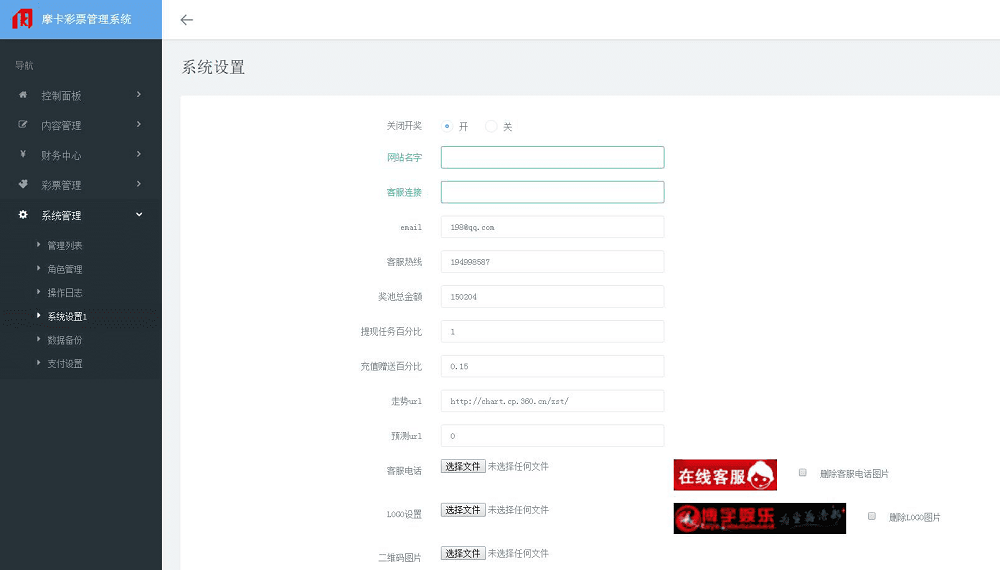The image size is (1000, 570).
Task: Select the 开 radio button
Action: click(446, 126)
